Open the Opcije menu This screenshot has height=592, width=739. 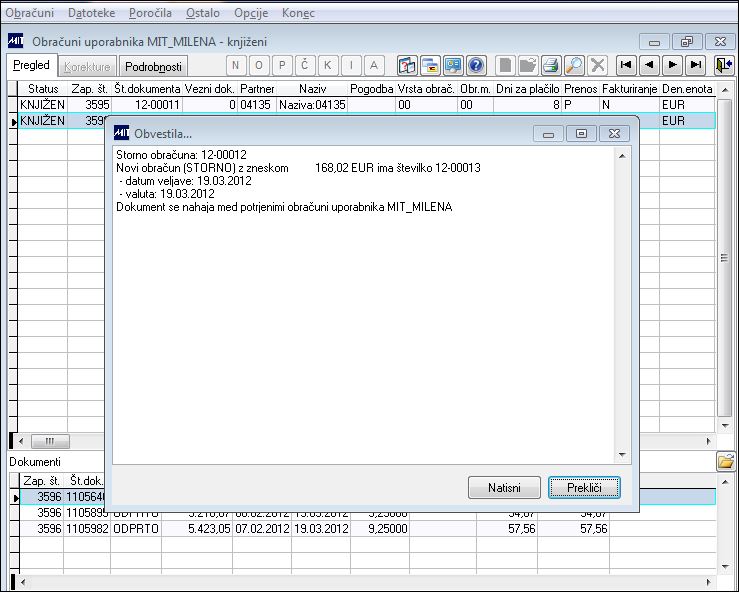point(251,13)
